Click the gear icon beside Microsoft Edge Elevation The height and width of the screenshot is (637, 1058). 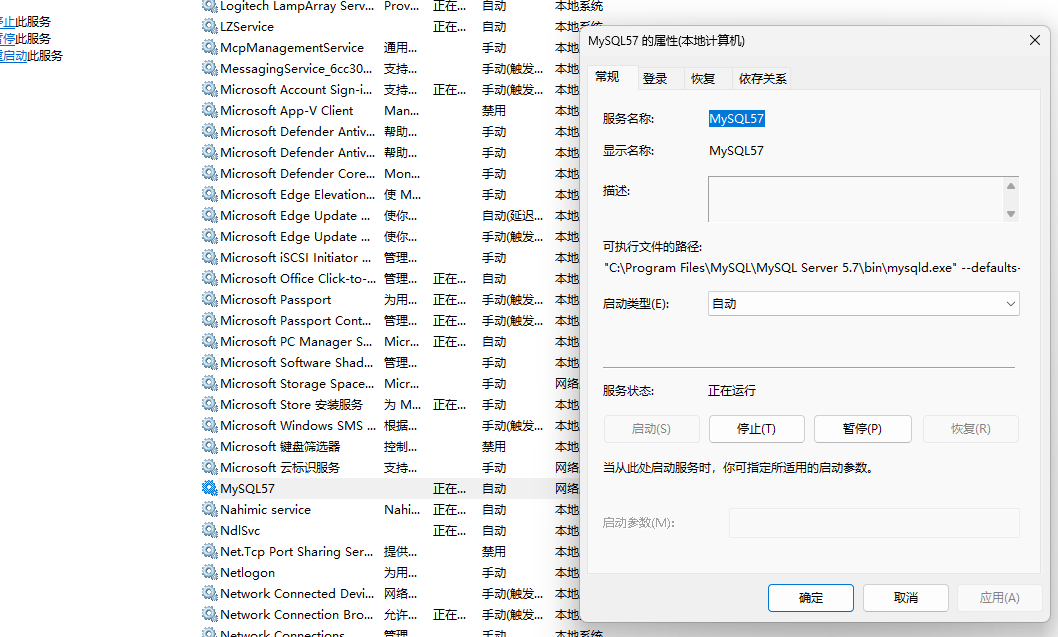[209, 194]
